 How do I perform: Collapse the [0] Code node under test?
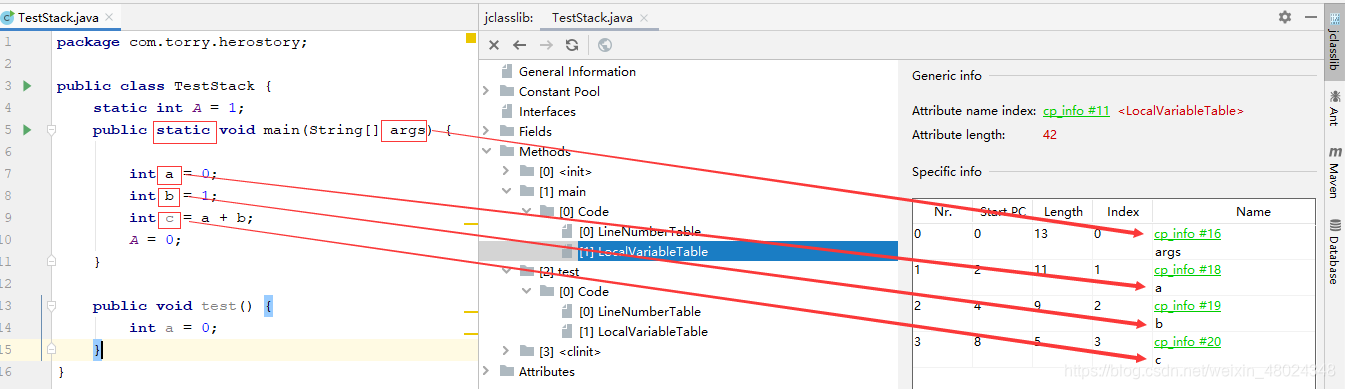(526, 291)
